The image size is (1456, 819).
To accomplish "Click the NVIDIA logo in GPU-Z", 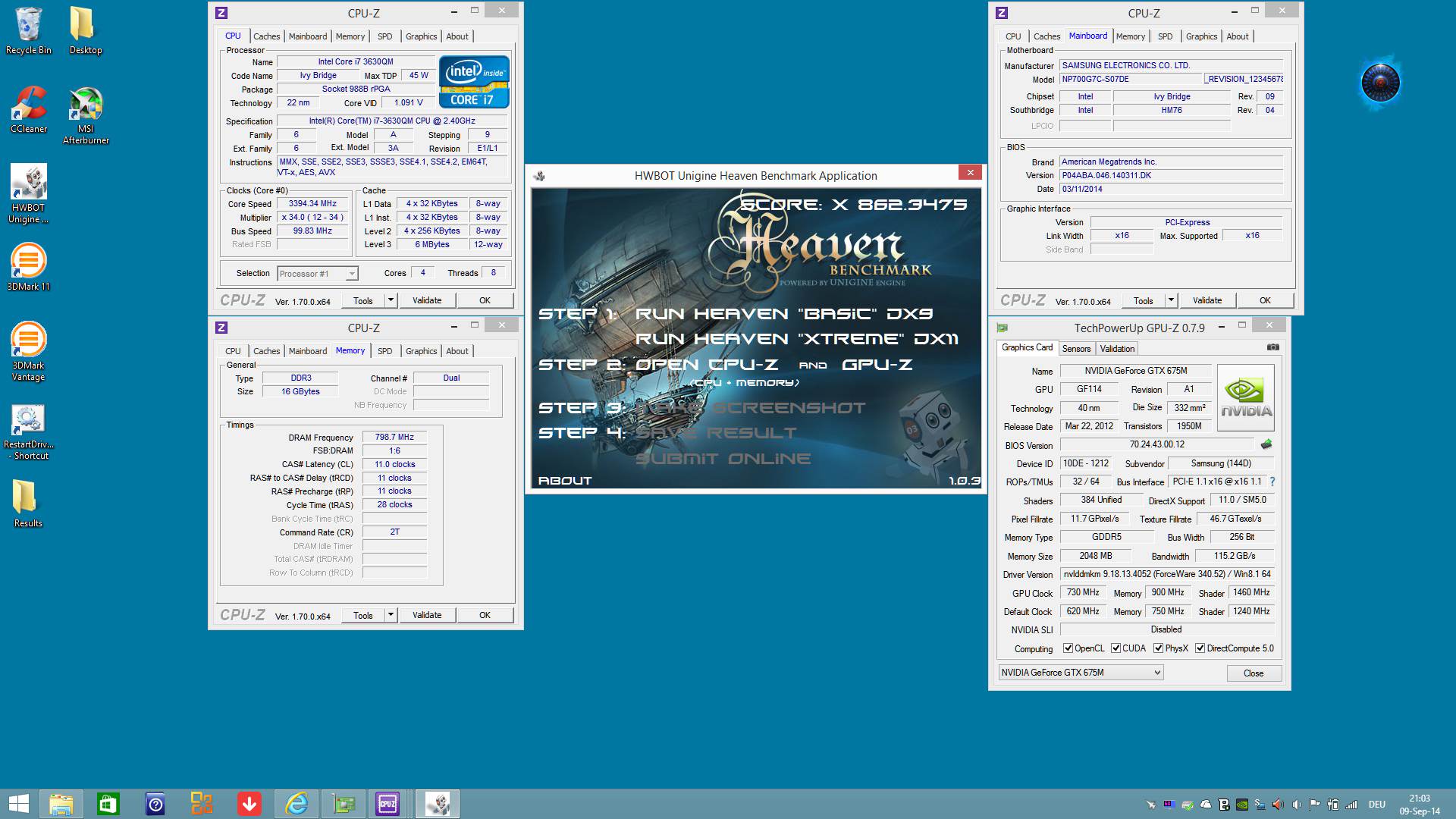I will pyautogui.click(x=1245, y=397).
